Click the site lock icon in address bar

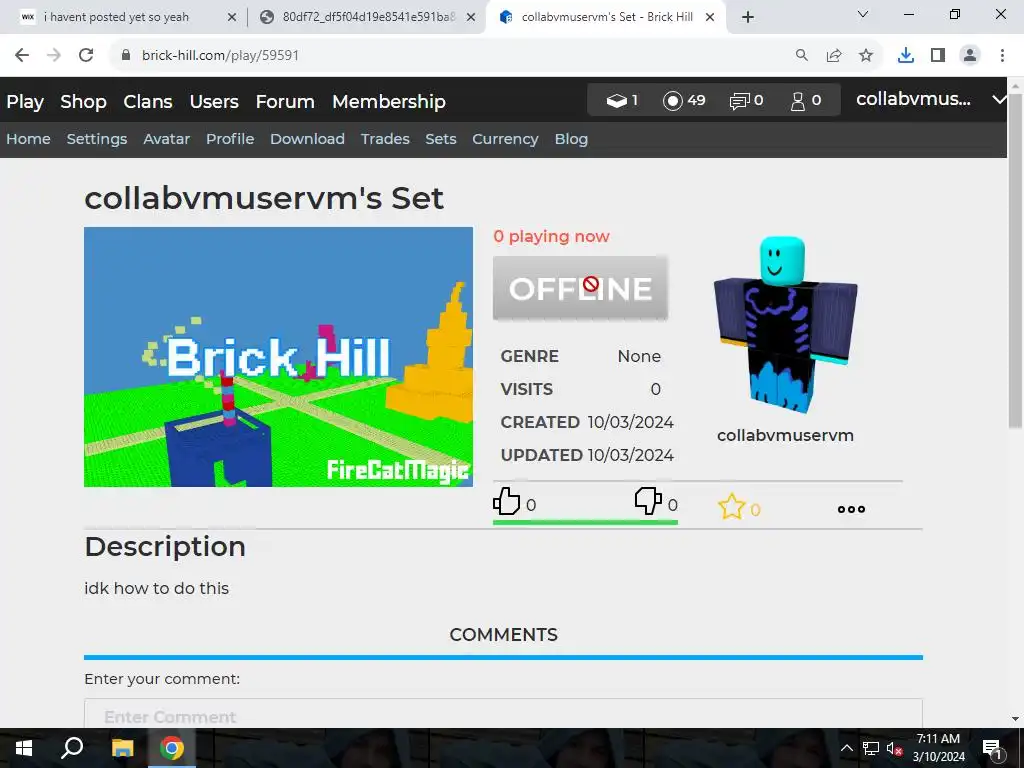(126, 55)
